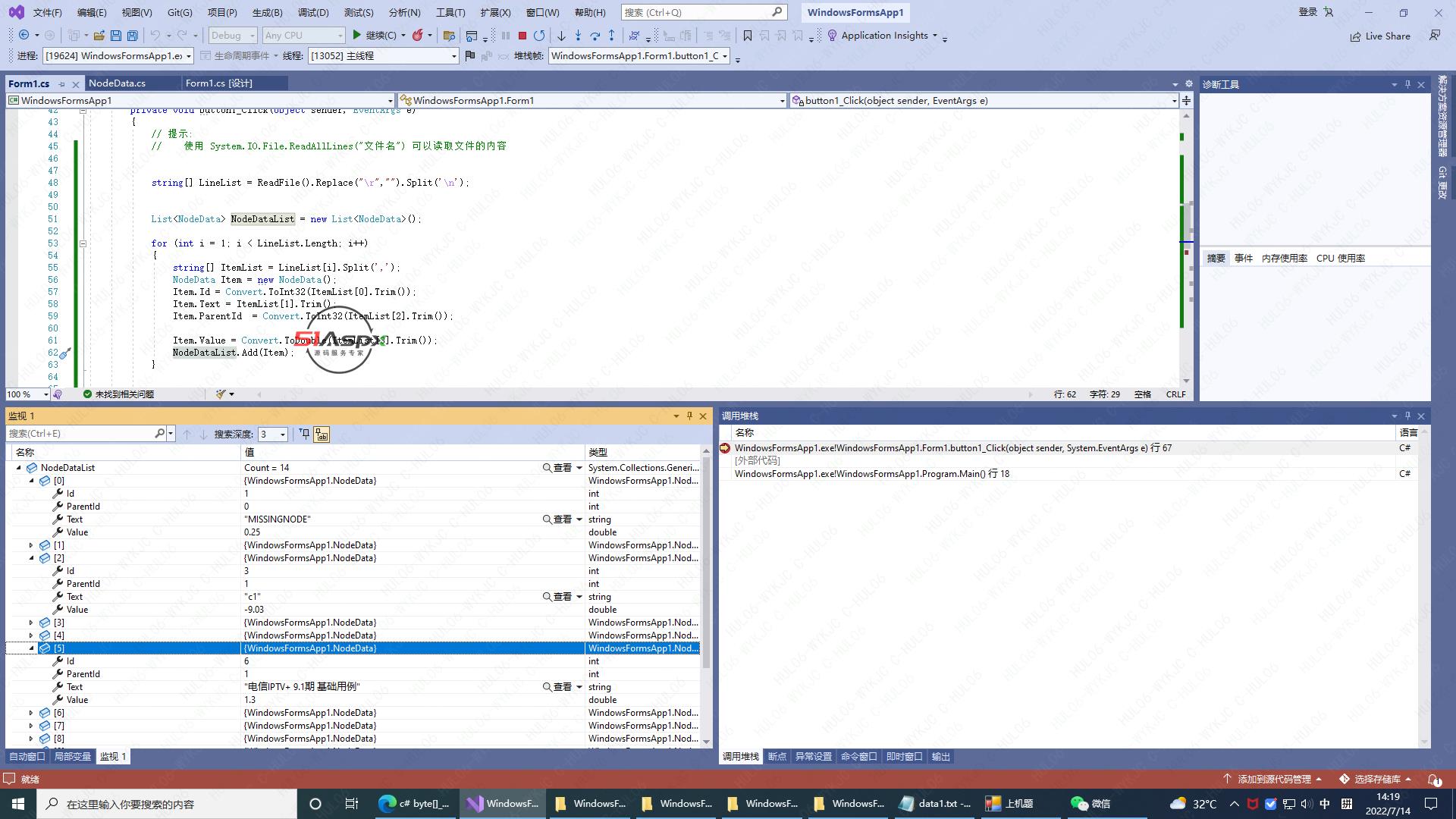Click the Hot Reload flame icon

click(x=417, y=36)
